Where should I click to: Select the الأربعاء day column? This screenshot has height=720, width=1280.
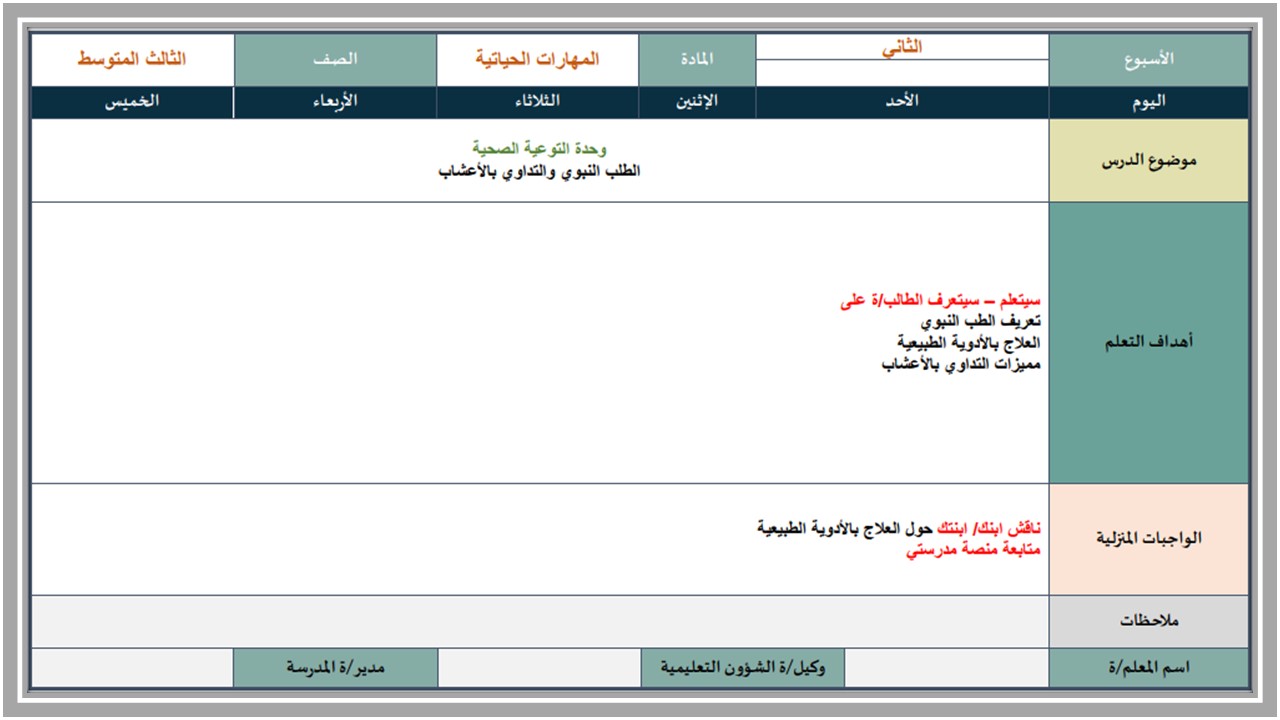[335, 102]
